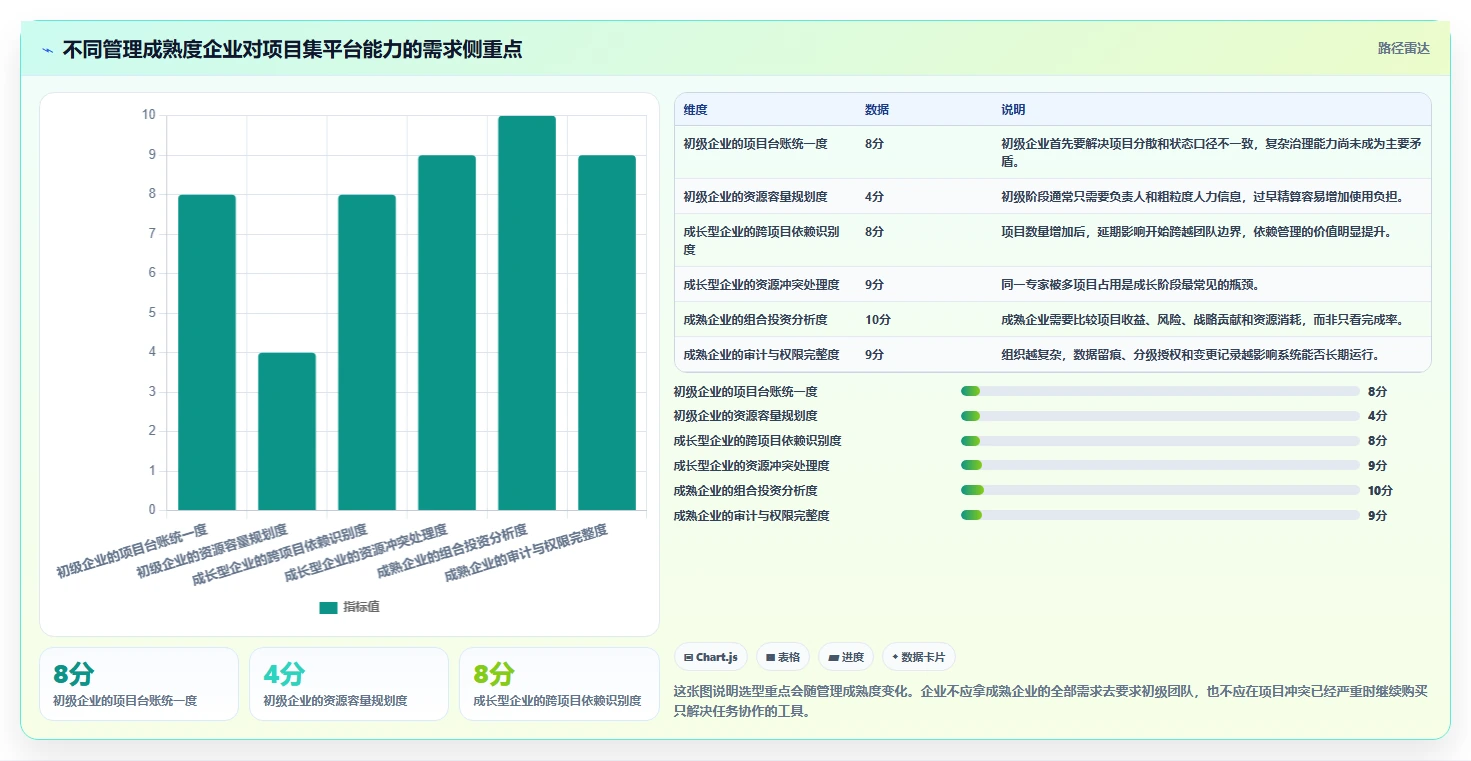Click the 10分 value beside the progress bars
This screenshot has height=761, width=1471.
pyautogui.click(x=1380, y=490)
